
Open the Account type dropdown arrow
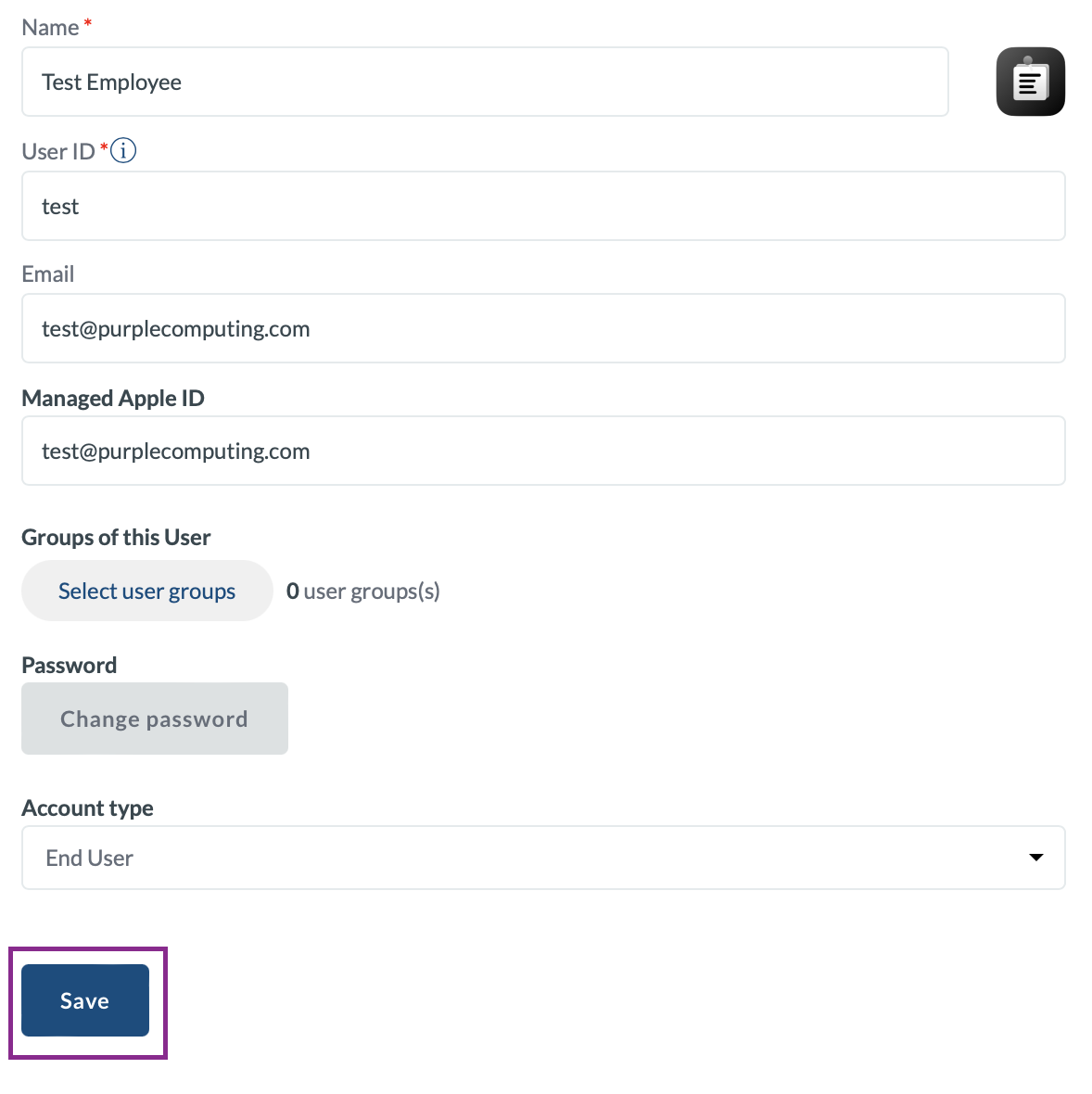click(1035, 858)
